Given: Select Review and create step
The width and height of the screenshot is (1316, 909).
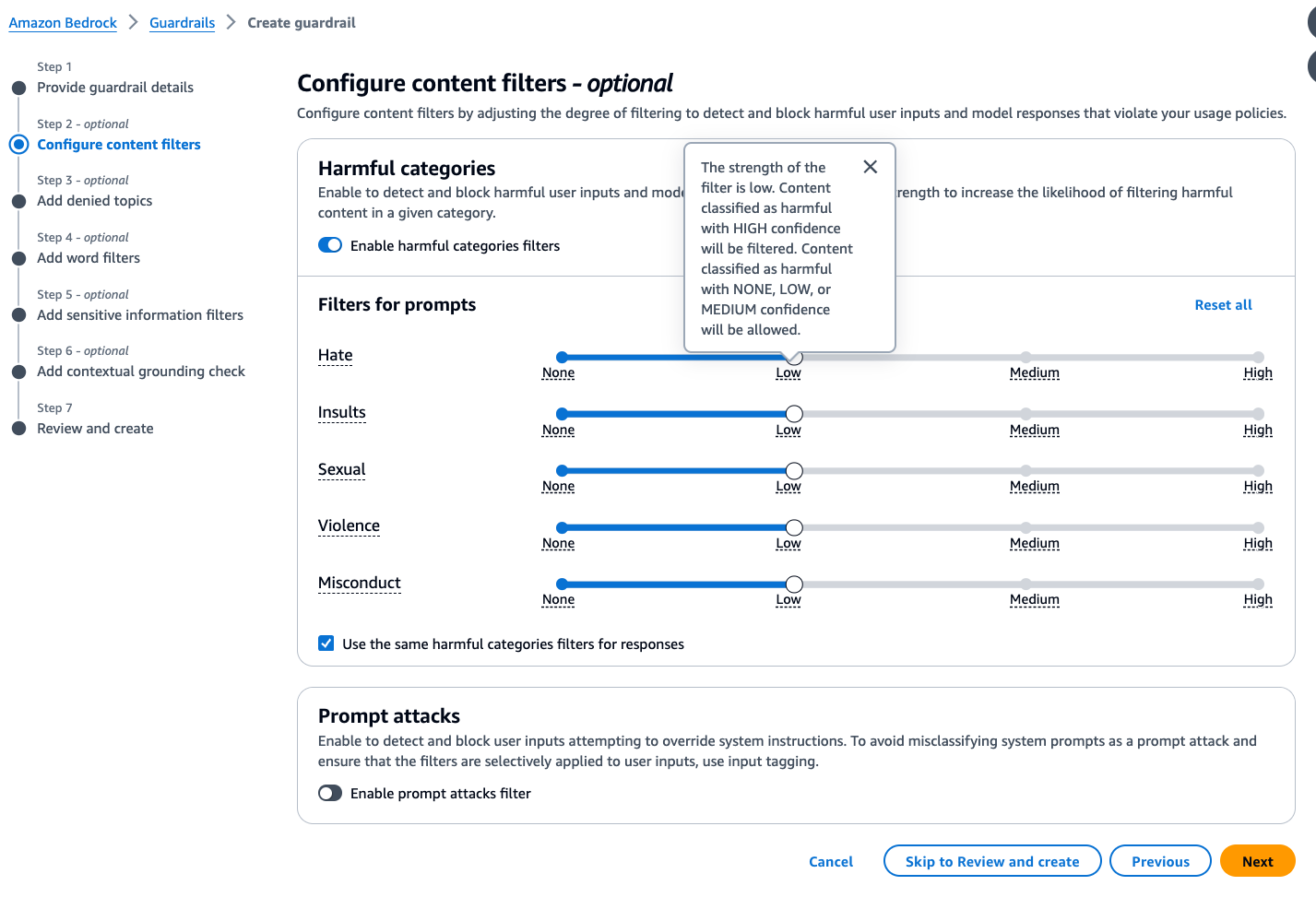Looking at the screenshot, I should point(95,429).
